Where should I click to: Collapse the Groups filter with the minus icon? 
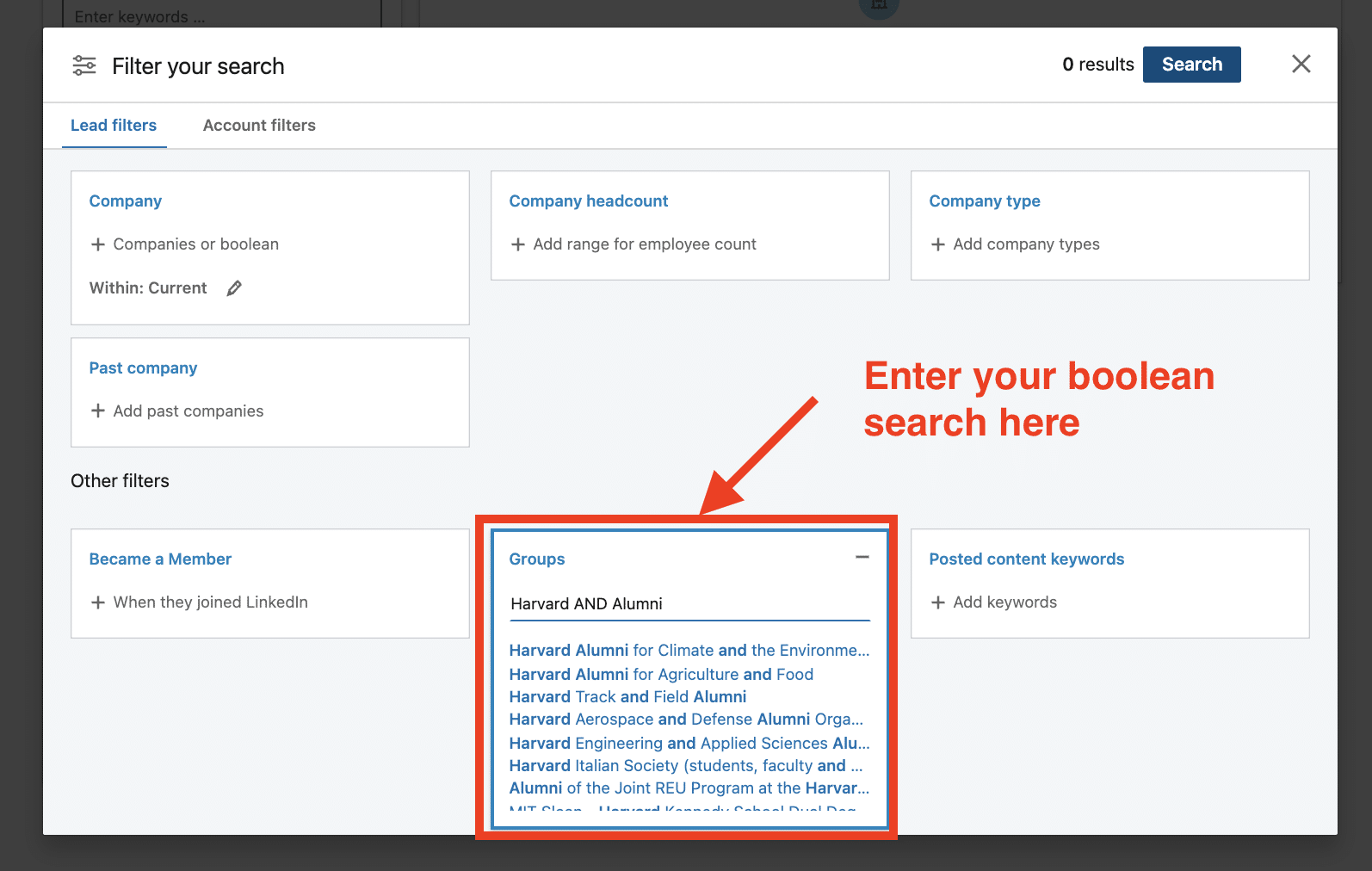(862, 558)
